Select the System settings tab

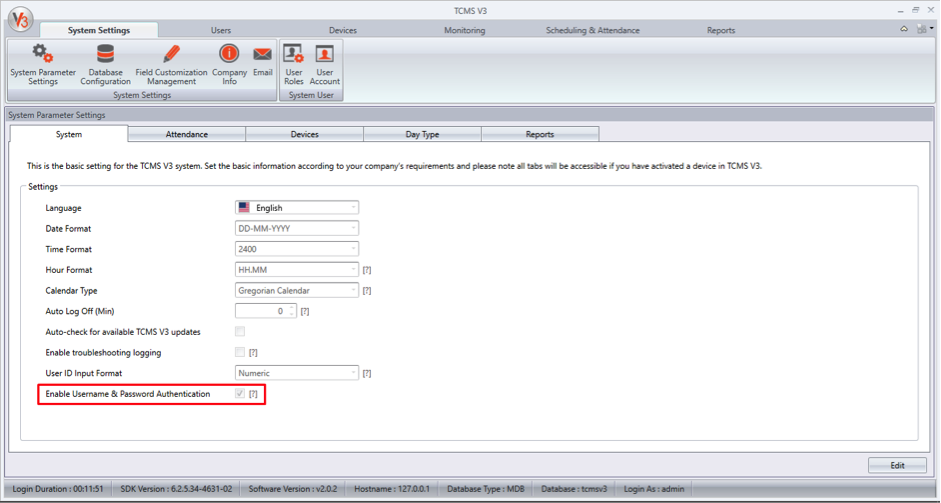coord(69,134)
